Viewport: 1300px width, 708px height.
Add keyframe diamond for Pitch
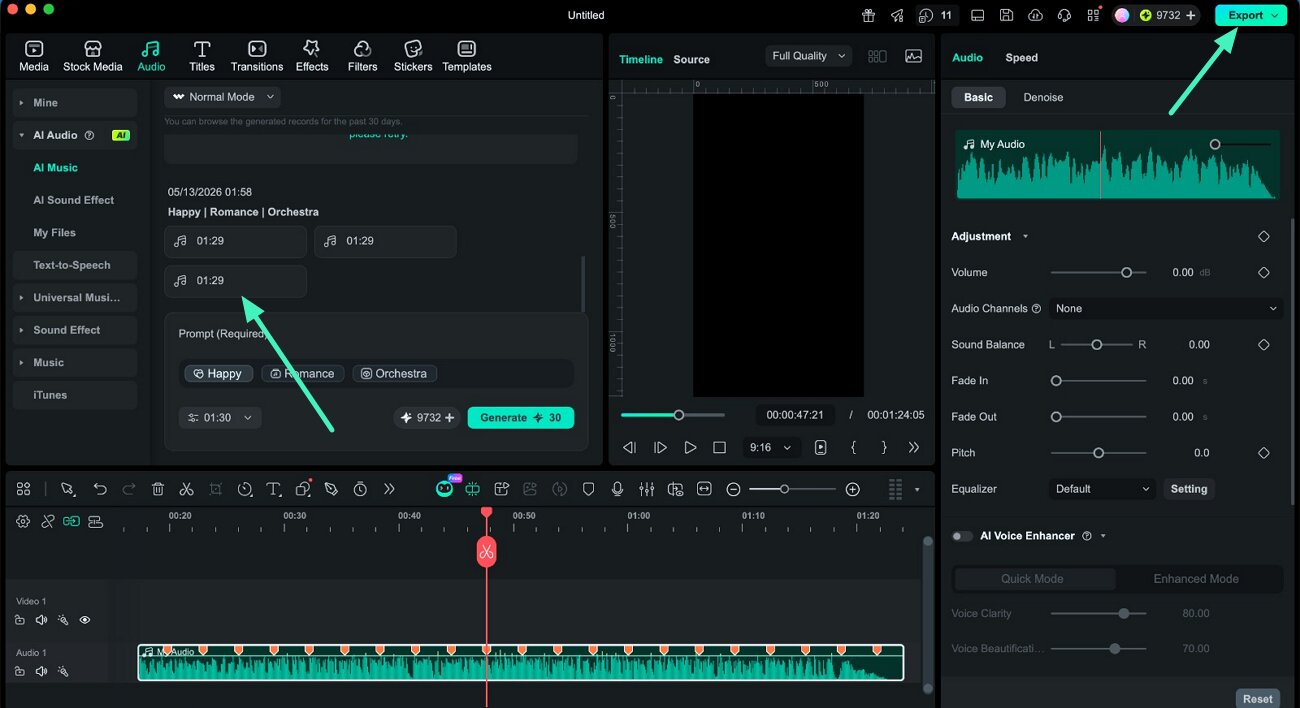click(x=1263, y=453)
